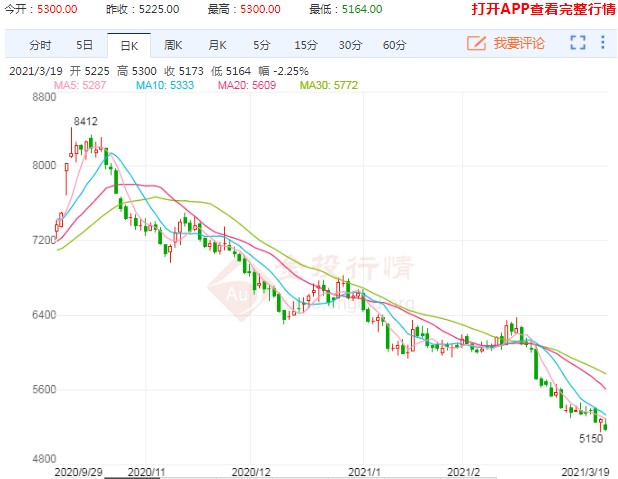Open the 60分 interval tab

(394, 45)
